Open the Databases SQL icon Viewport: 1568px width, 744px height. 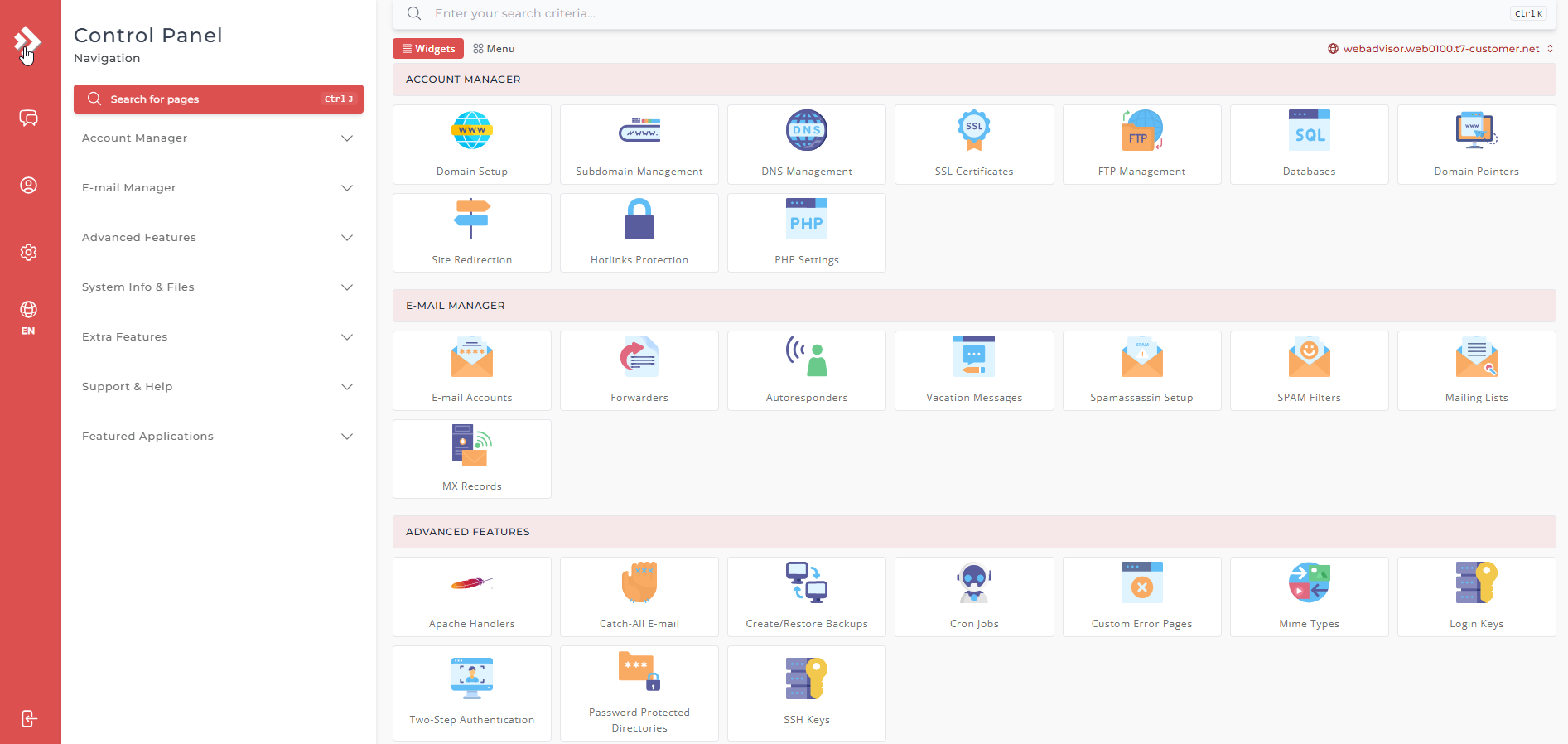[1309, 131]
